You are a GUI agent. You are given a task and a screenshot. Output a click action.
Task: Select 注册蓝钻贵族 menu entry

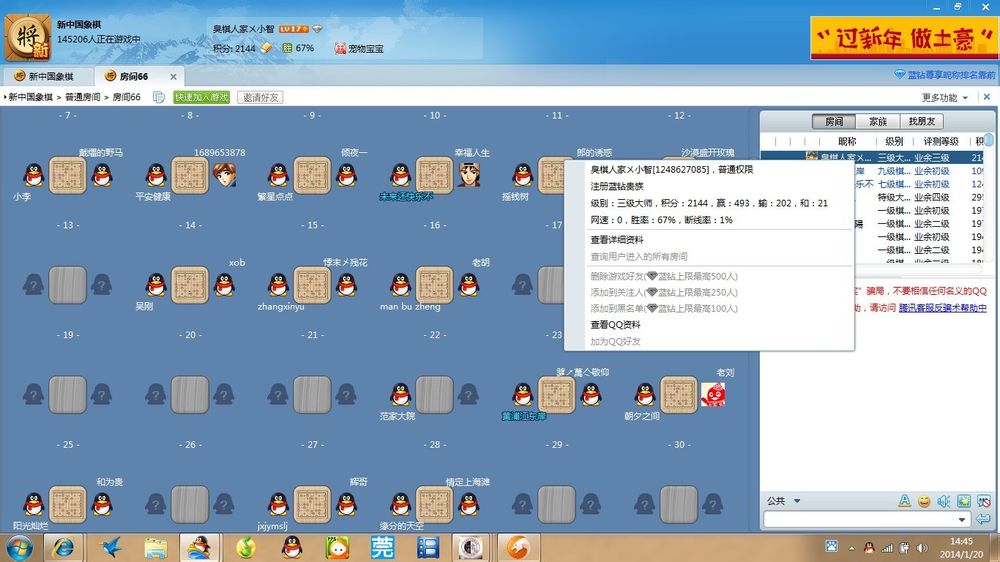[617, 186]
